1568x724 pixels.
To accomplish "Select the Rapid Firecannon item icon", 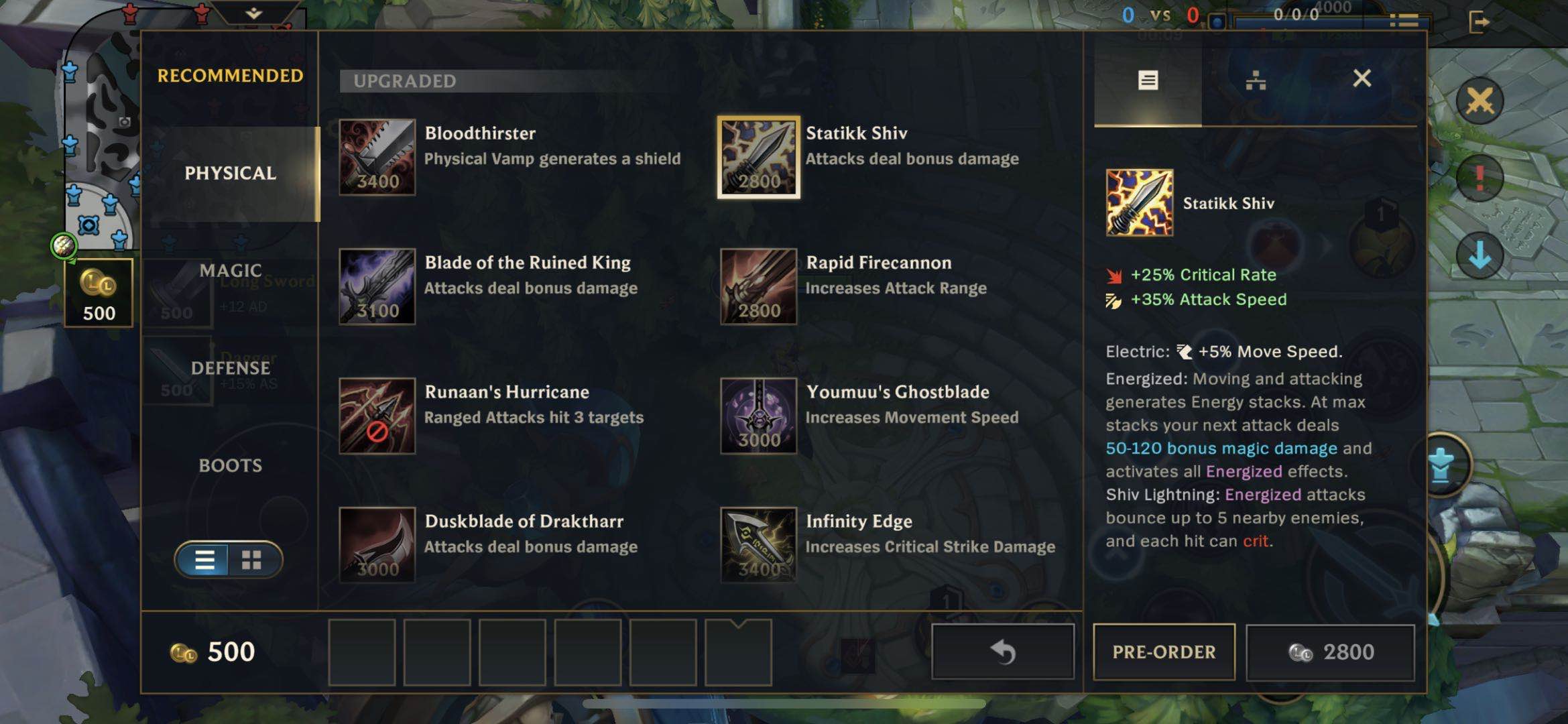I will [x=758, y=287].
